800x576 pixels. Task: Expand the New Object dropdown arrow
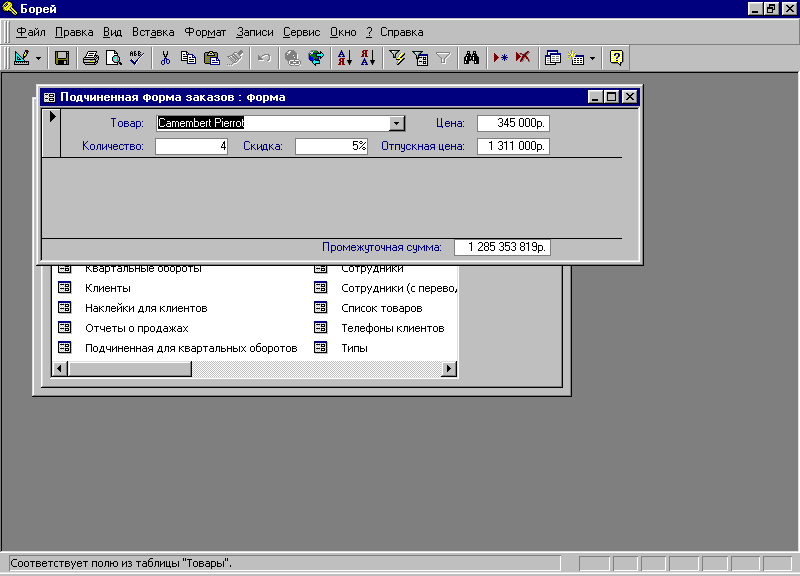[592, 58]
